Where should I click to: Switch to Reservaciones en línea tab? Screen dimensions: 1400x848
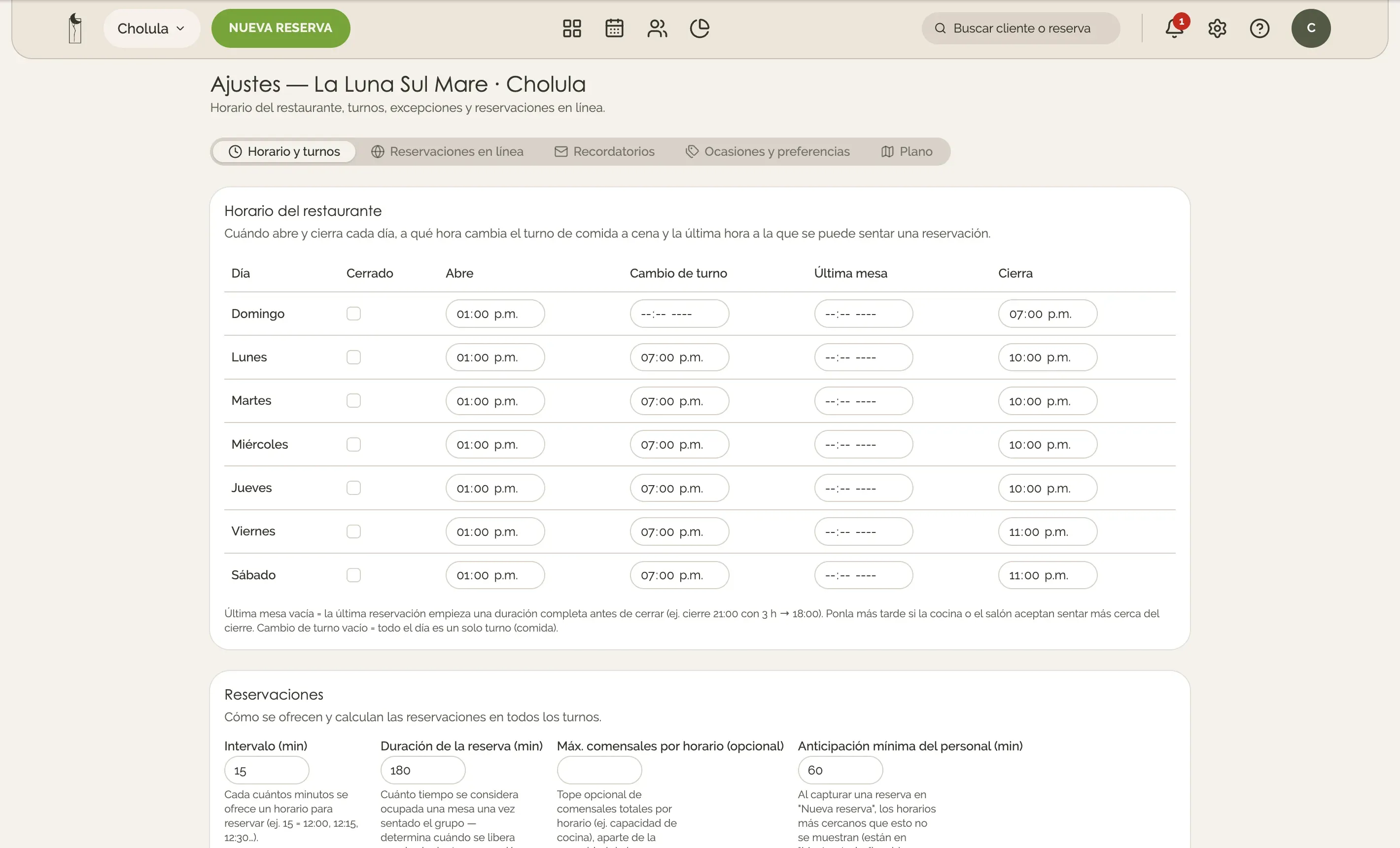tap(447, 151)
